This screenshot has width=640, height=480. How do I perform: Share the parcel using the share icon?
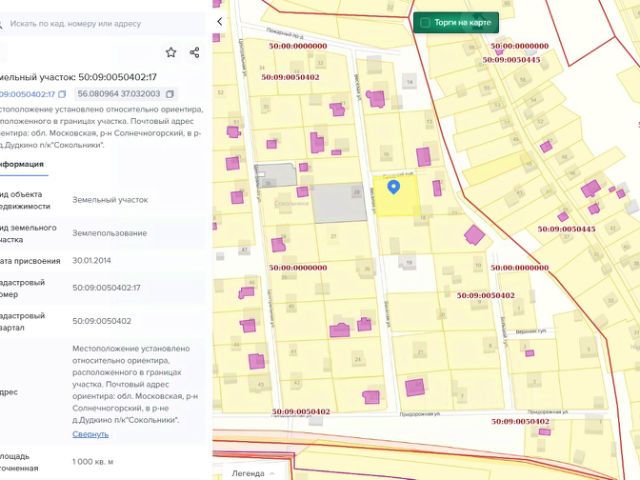coord(195,52)
